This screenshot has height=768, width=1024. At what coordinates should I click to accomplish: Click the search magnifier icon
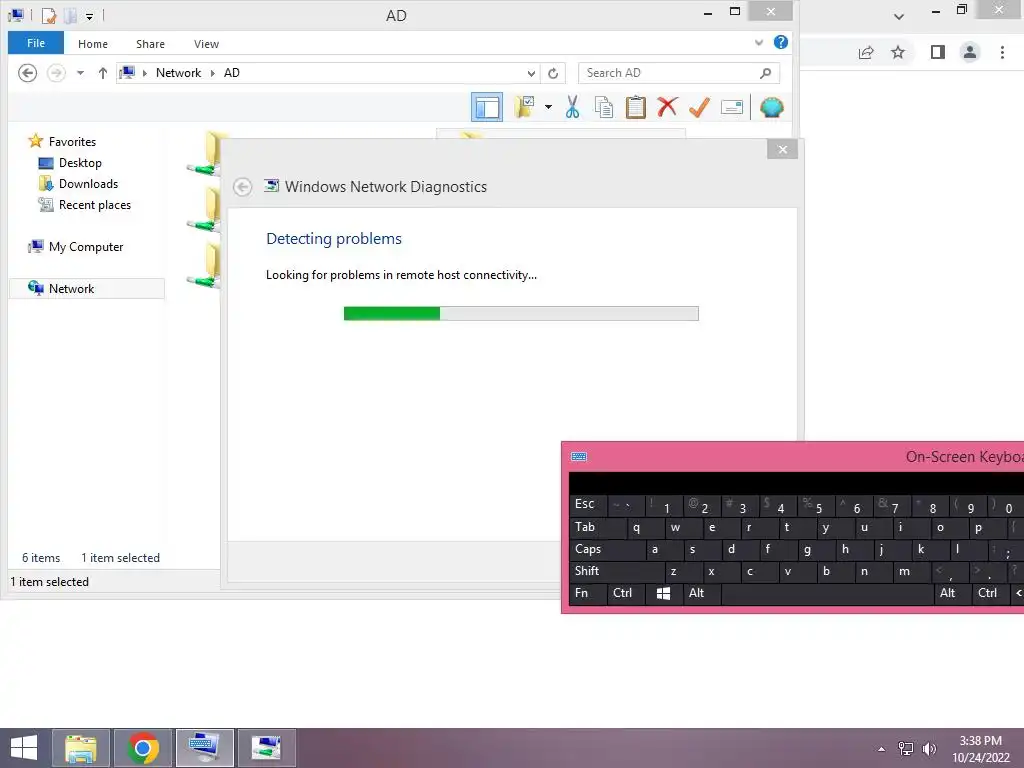pyautogui.click(x=765, y=73)
